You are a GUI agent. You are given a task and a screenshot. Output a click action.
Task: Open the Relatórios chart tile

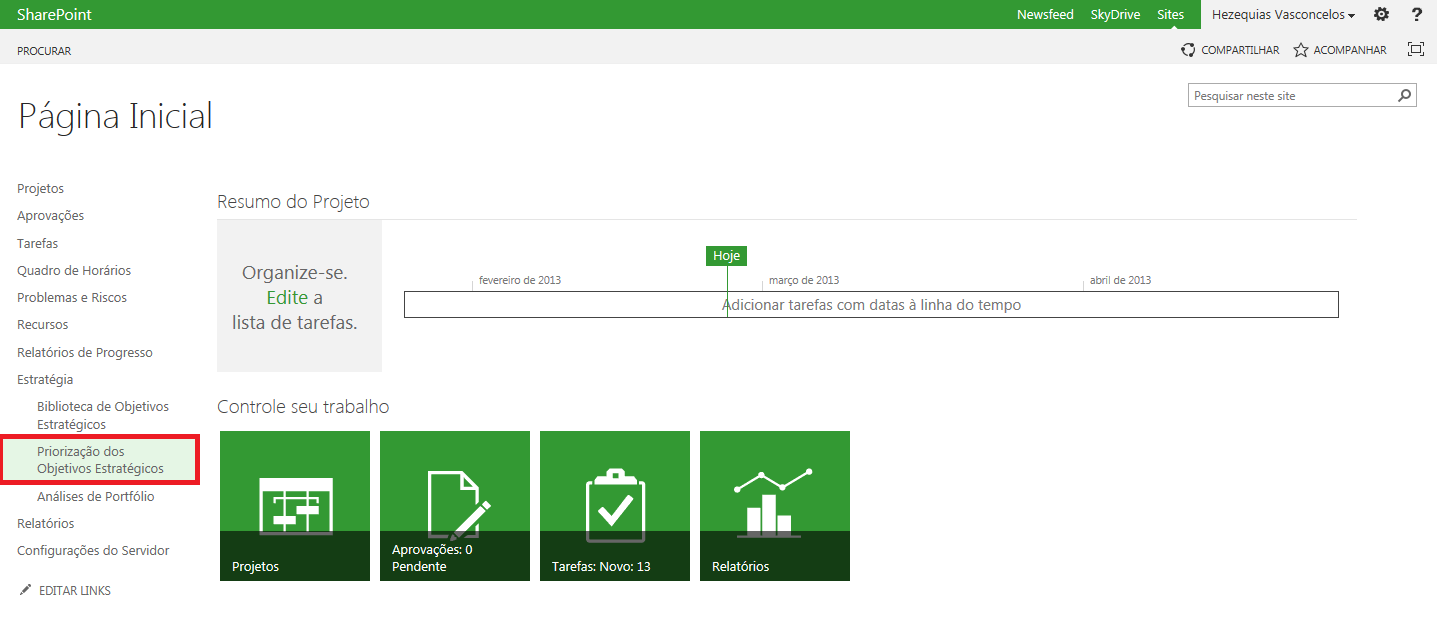pos(775,506)
